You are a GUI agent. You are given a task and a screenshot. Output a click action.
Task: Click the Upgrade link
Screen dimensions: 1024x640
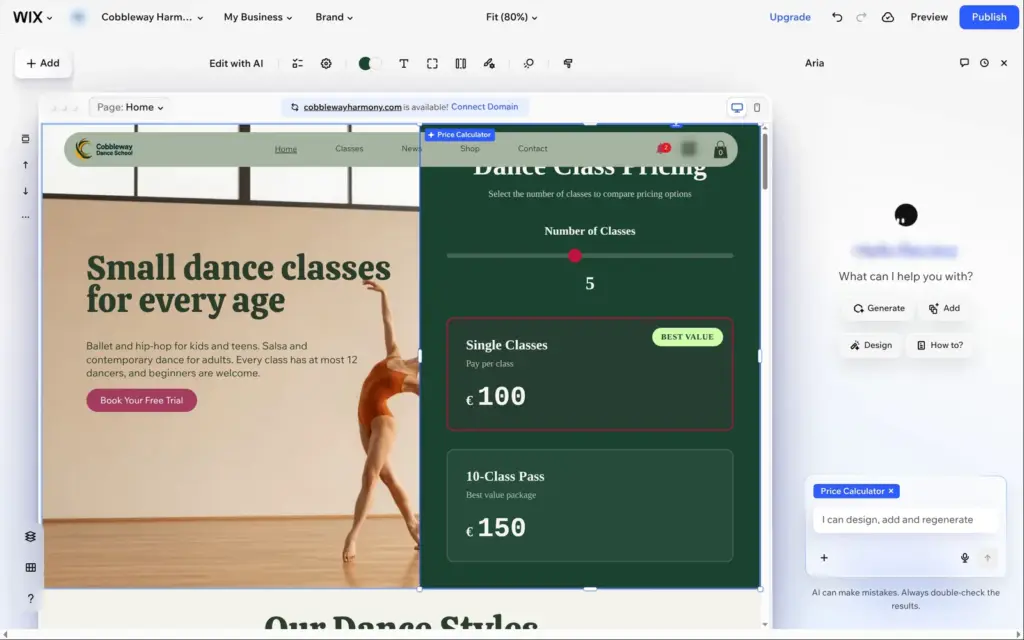[x=790, y=17]
